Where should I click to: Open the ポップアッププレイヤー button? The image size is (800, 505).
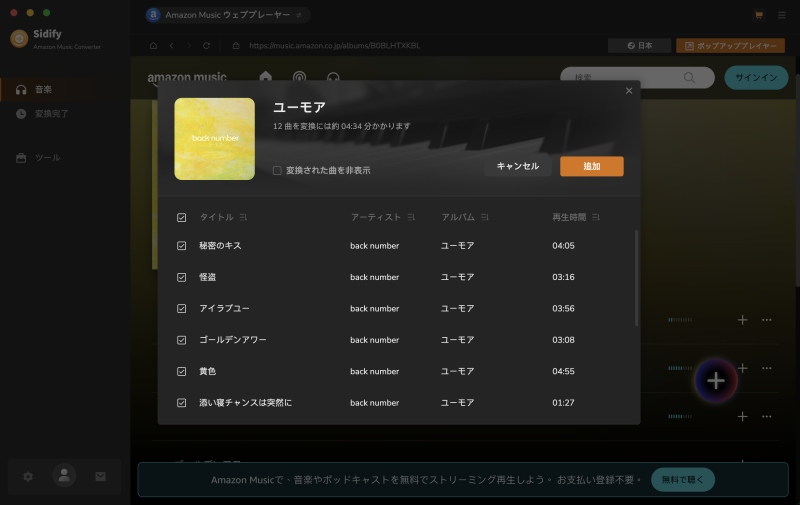tap(731, 45)
